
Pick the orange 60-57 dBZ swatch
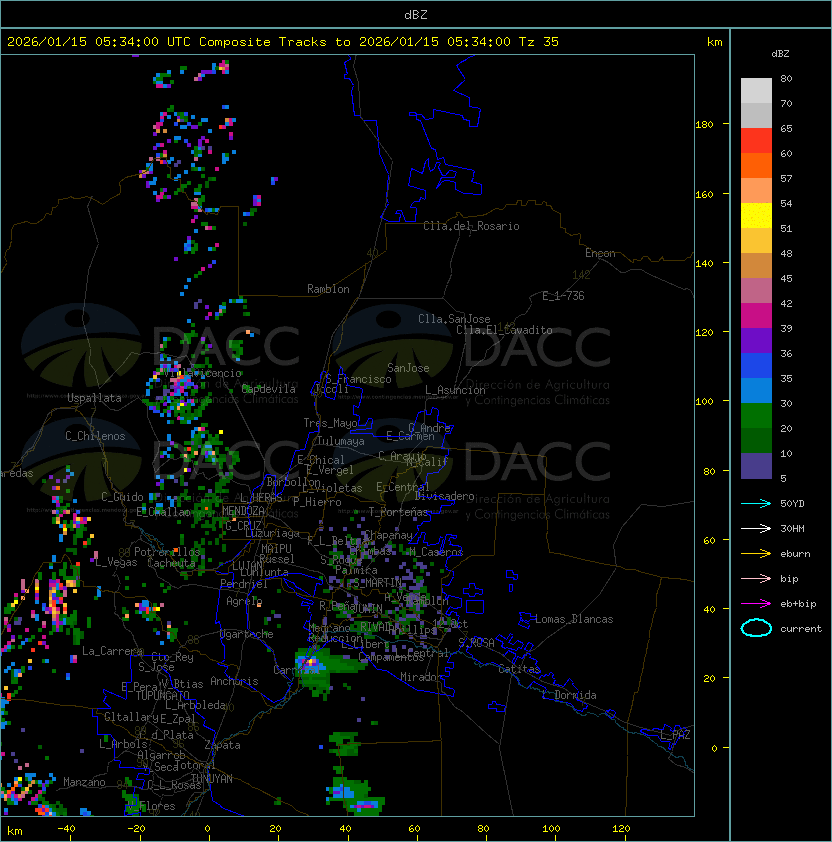coord(756,165)
